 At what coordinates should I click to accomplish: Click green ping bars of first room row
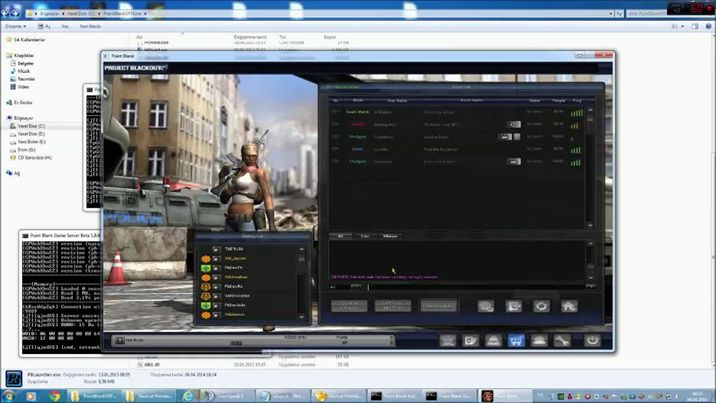point(576,112)
